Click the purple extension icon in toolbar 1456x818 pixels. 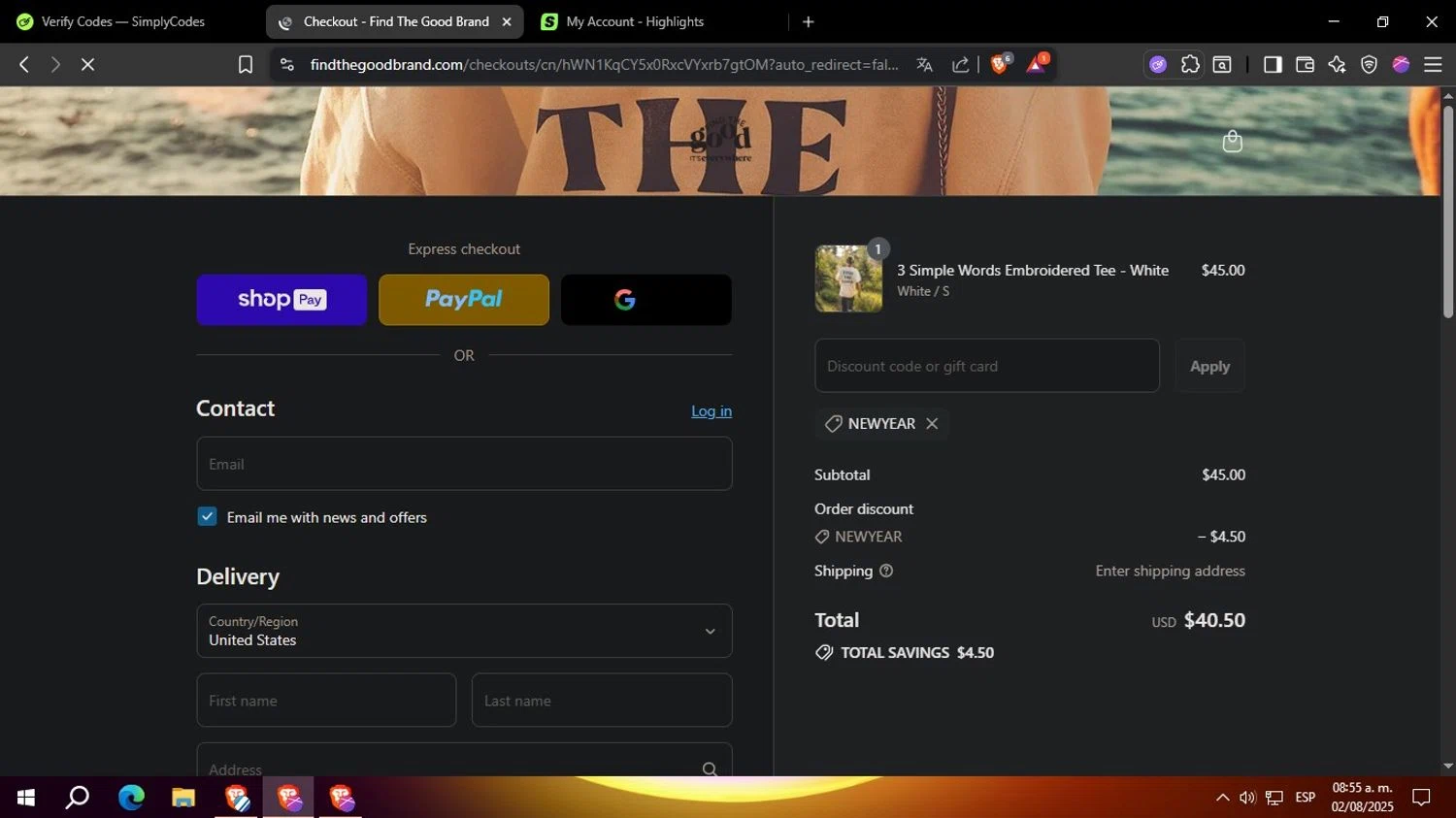click(1158, 64)
